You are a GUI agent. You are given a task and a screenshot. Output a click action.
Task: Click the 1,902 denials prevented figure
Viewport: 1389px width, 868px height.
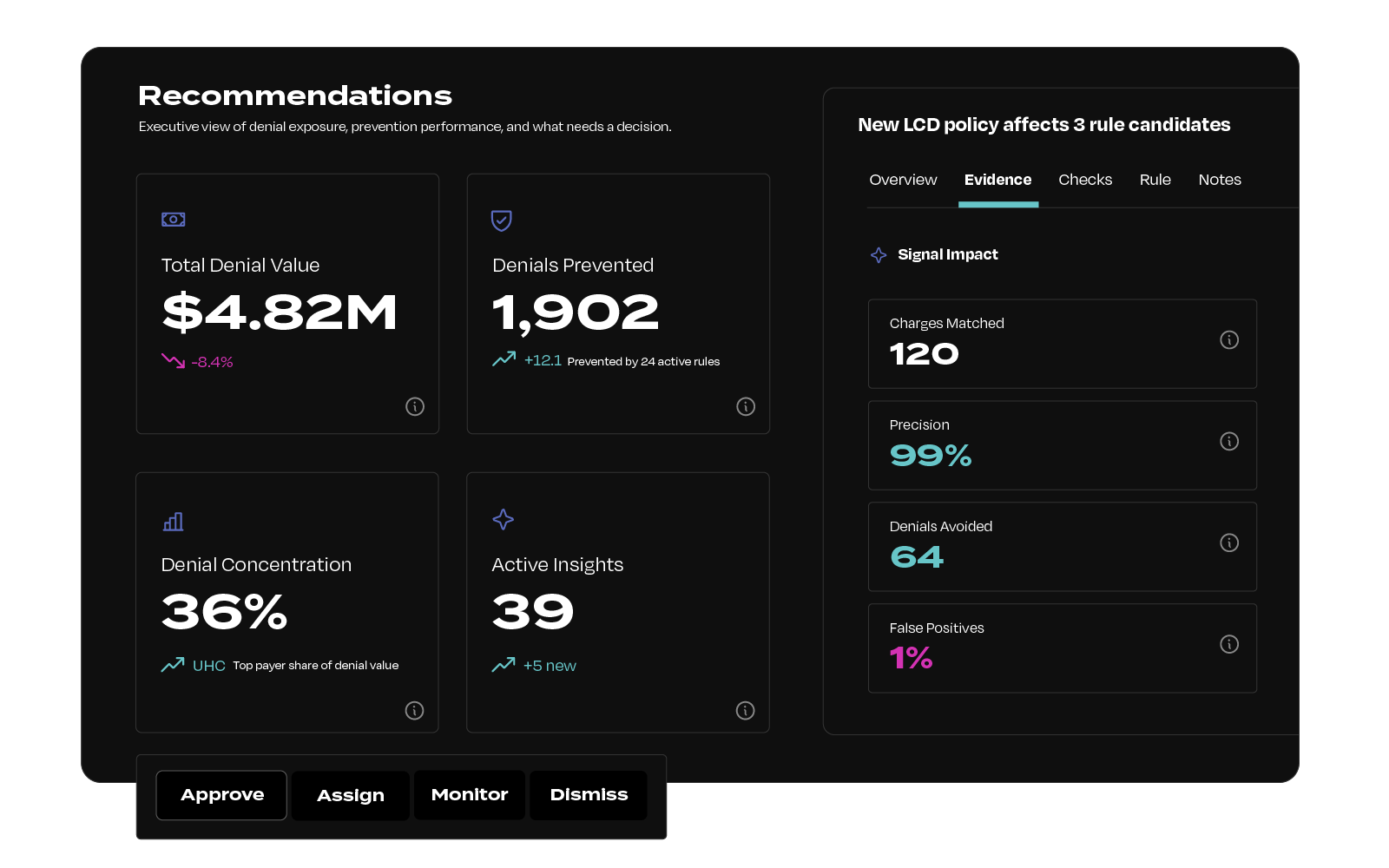(576, 313)
